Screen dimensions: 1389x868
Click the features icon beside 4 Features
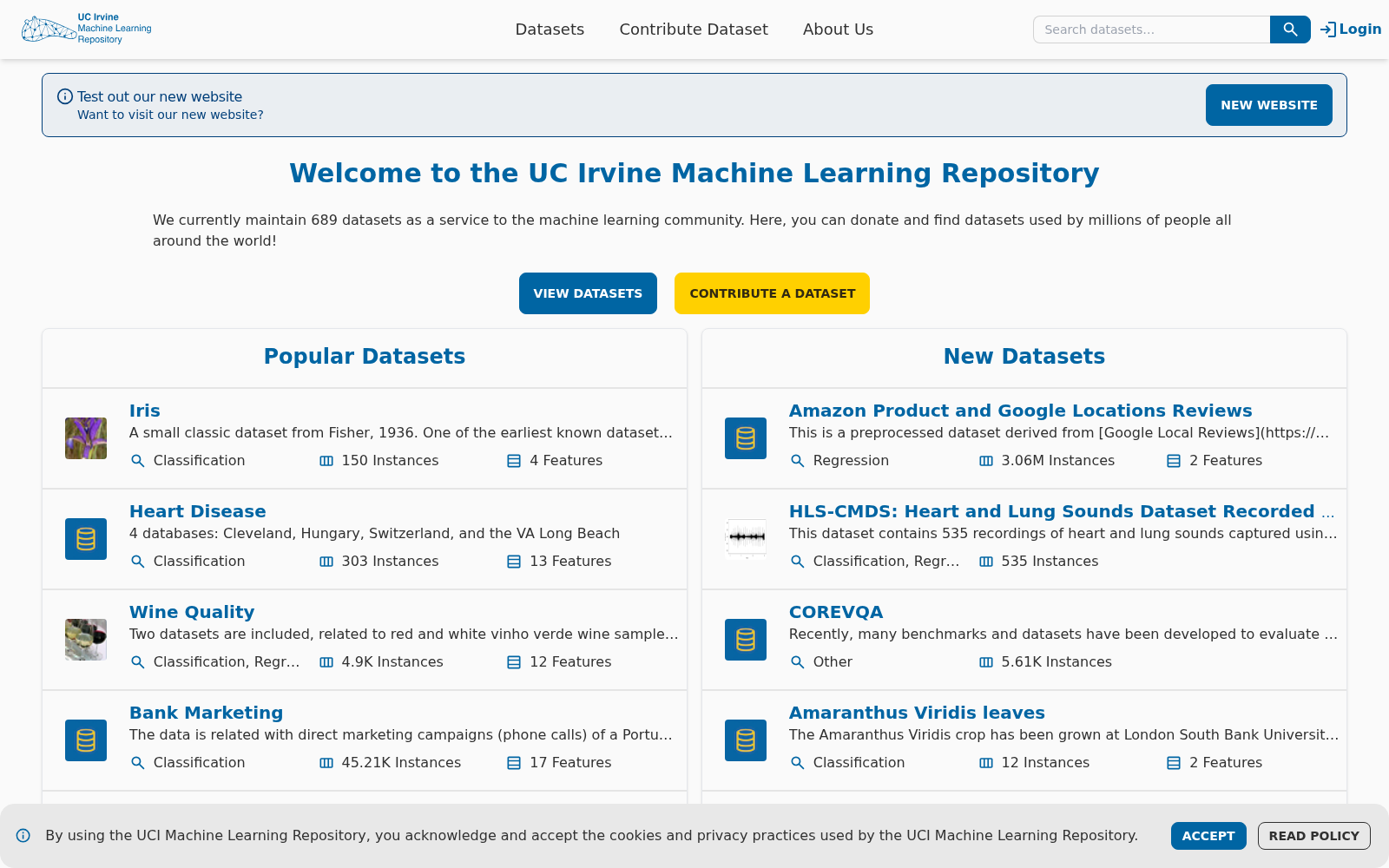[514, 461]
